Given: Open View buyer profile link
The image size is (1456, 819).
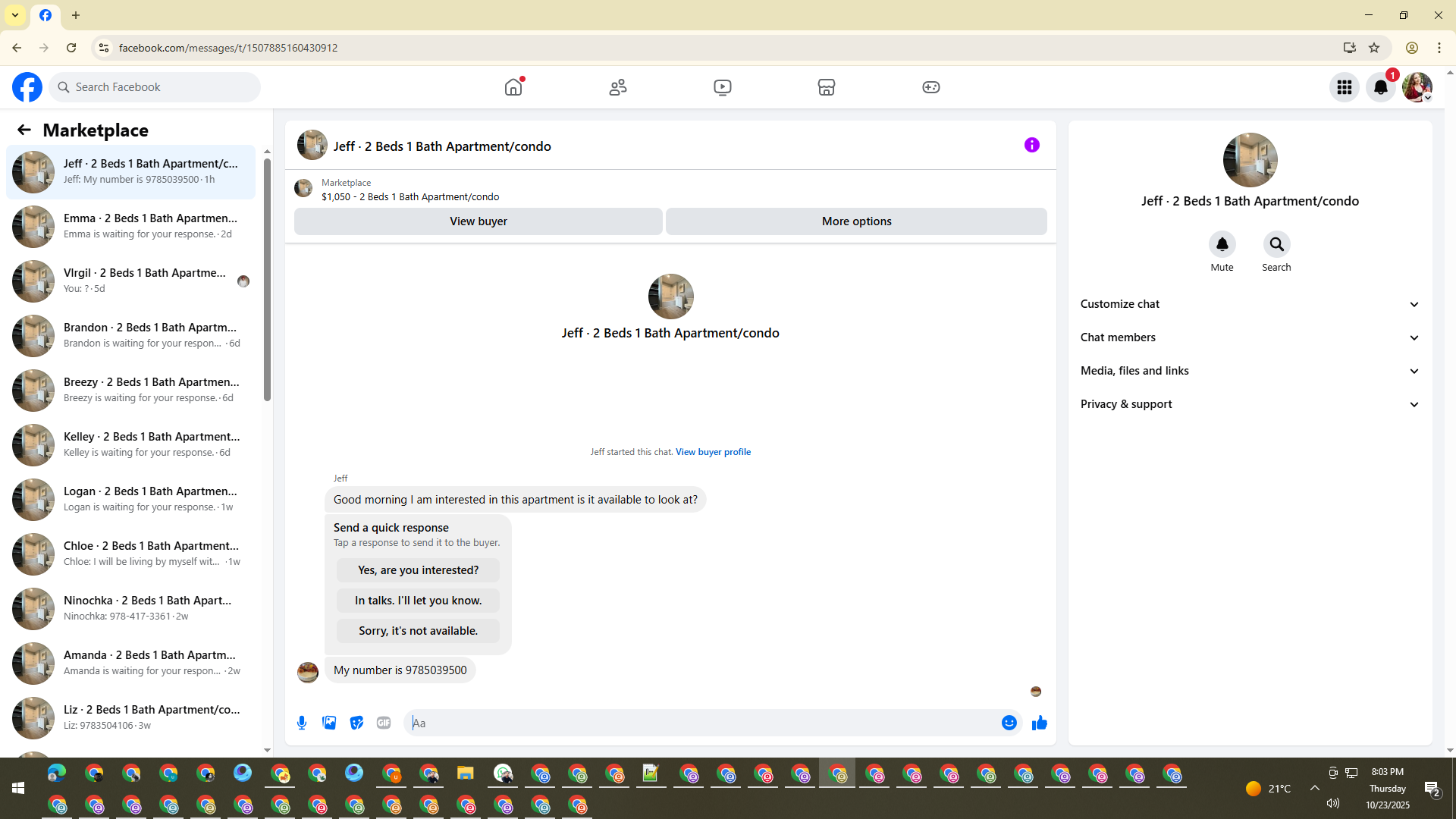Looking at the screenshot, I should (713, 452).
